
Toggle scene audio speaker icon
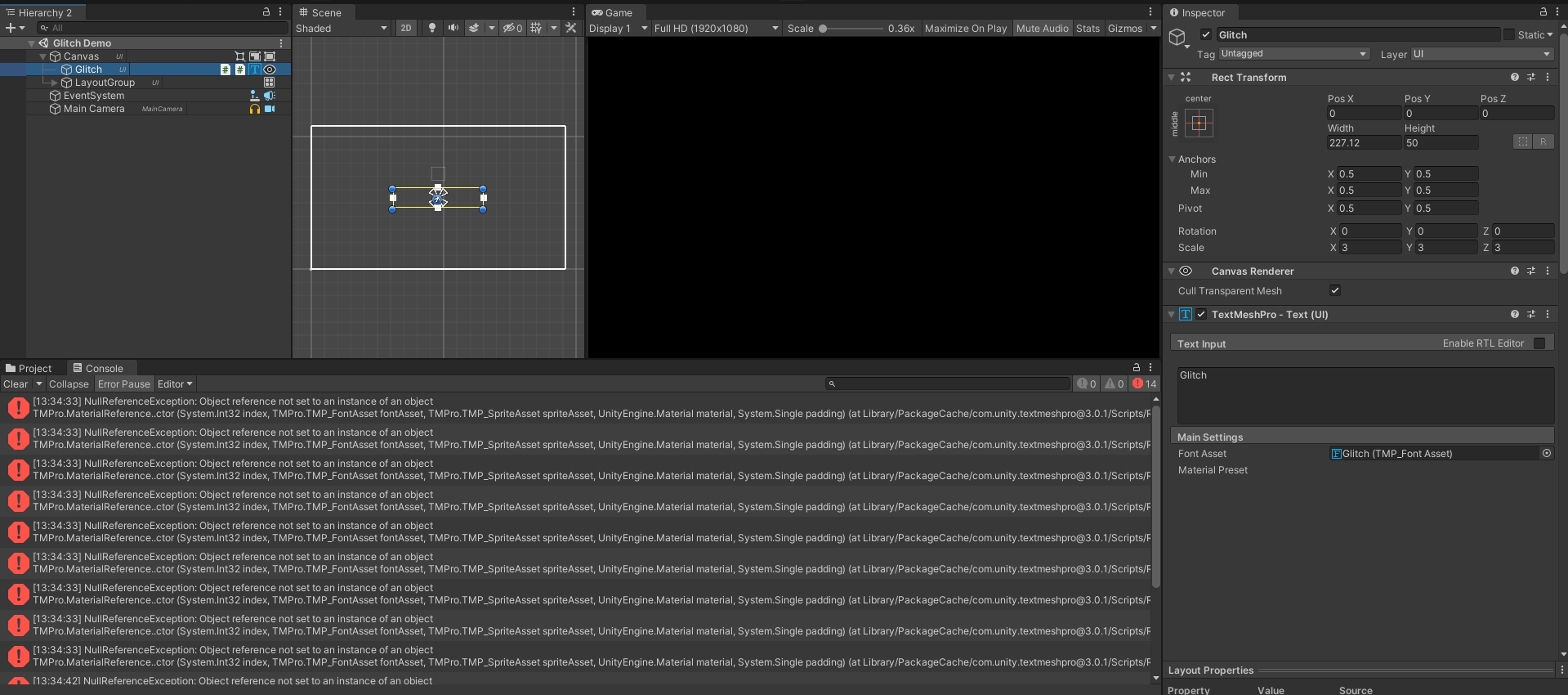click(453, 28)
